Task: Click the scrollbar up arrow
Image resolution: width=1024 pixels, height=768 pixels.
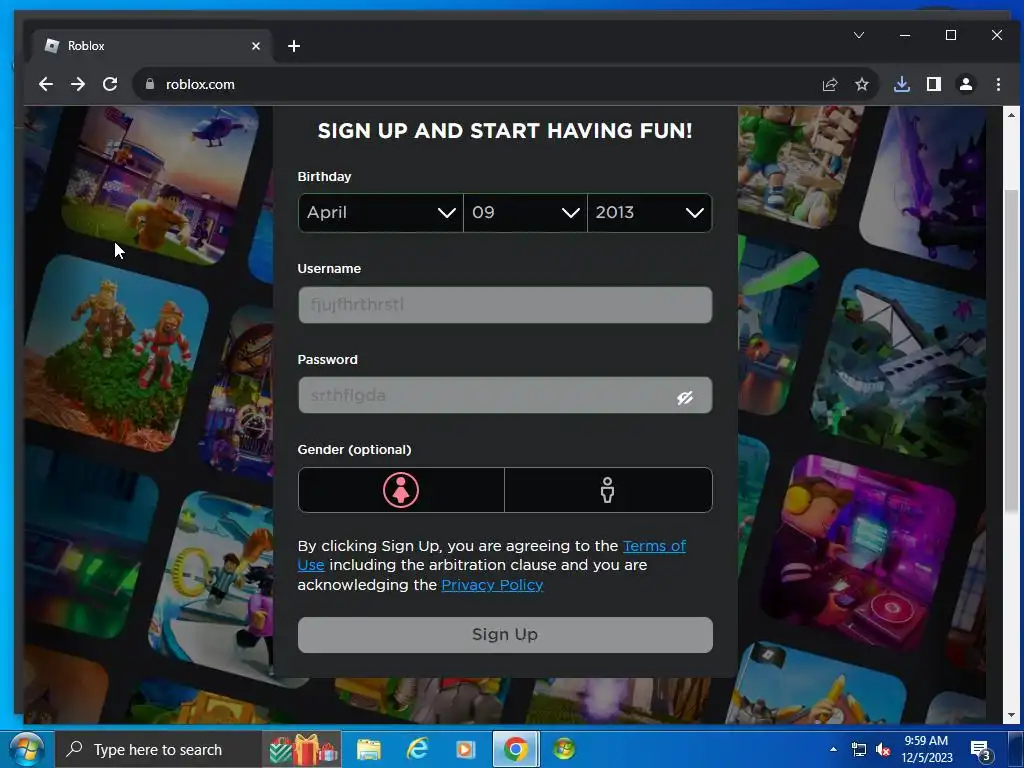Action: click(1011, 115)
